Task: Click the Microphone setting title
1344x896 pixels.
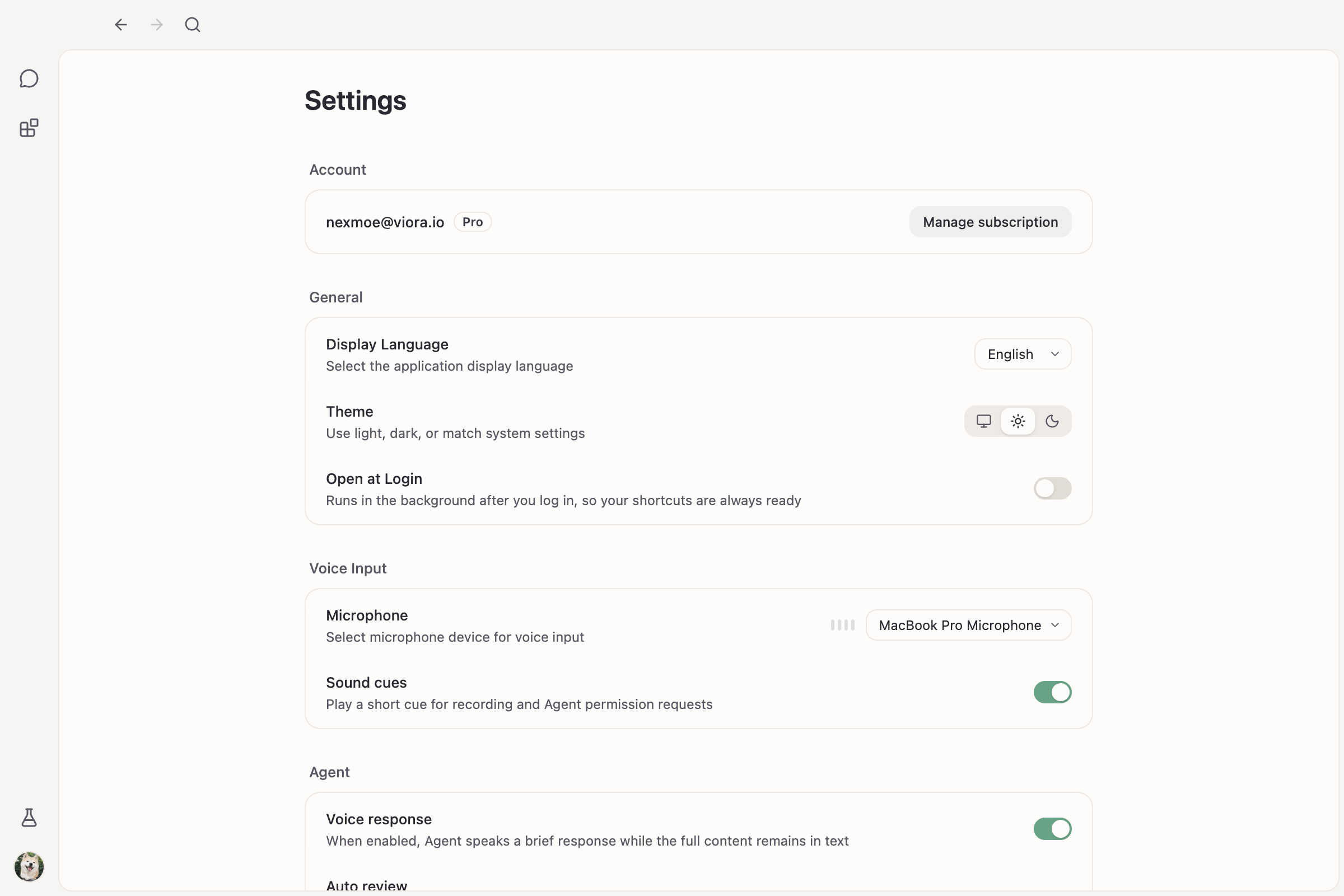Action: pos(366,615)
